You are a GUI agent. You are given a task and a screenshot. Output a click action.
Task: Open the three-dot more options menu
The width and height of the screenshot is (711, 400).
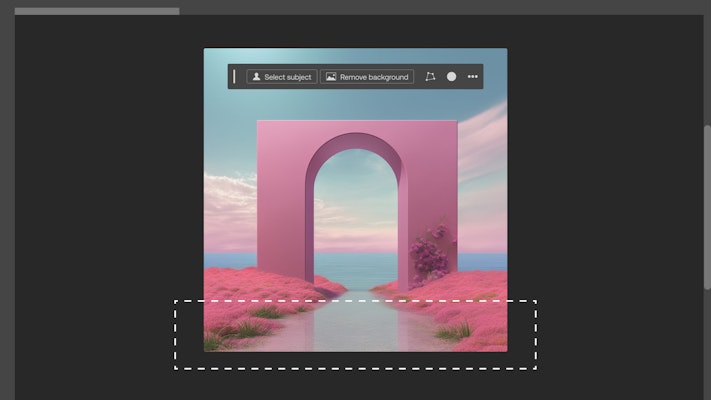pyautogui.click(x=473, y=77)
